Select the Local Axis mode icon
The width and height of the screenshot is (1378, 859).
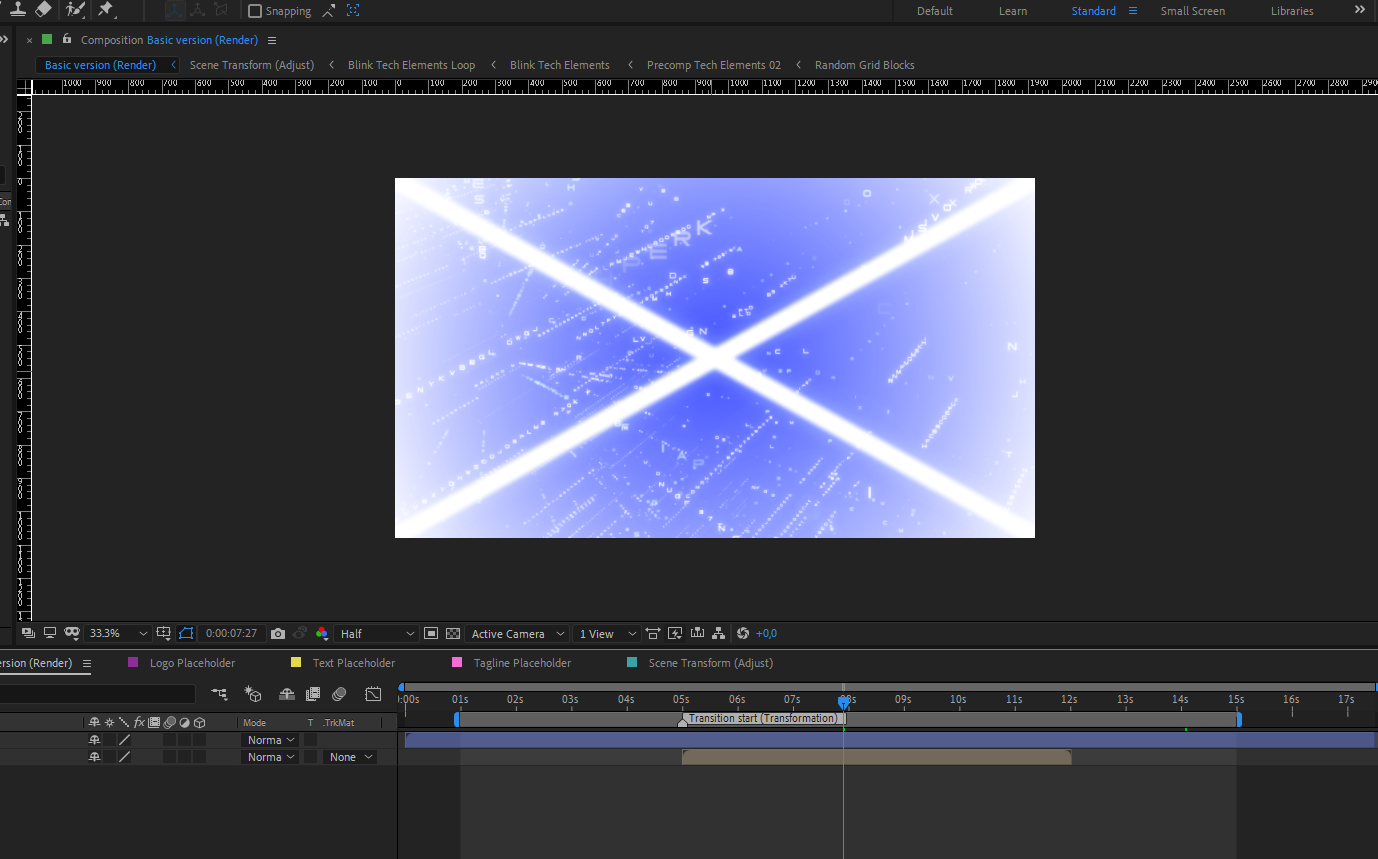click(x=174, y=10)
